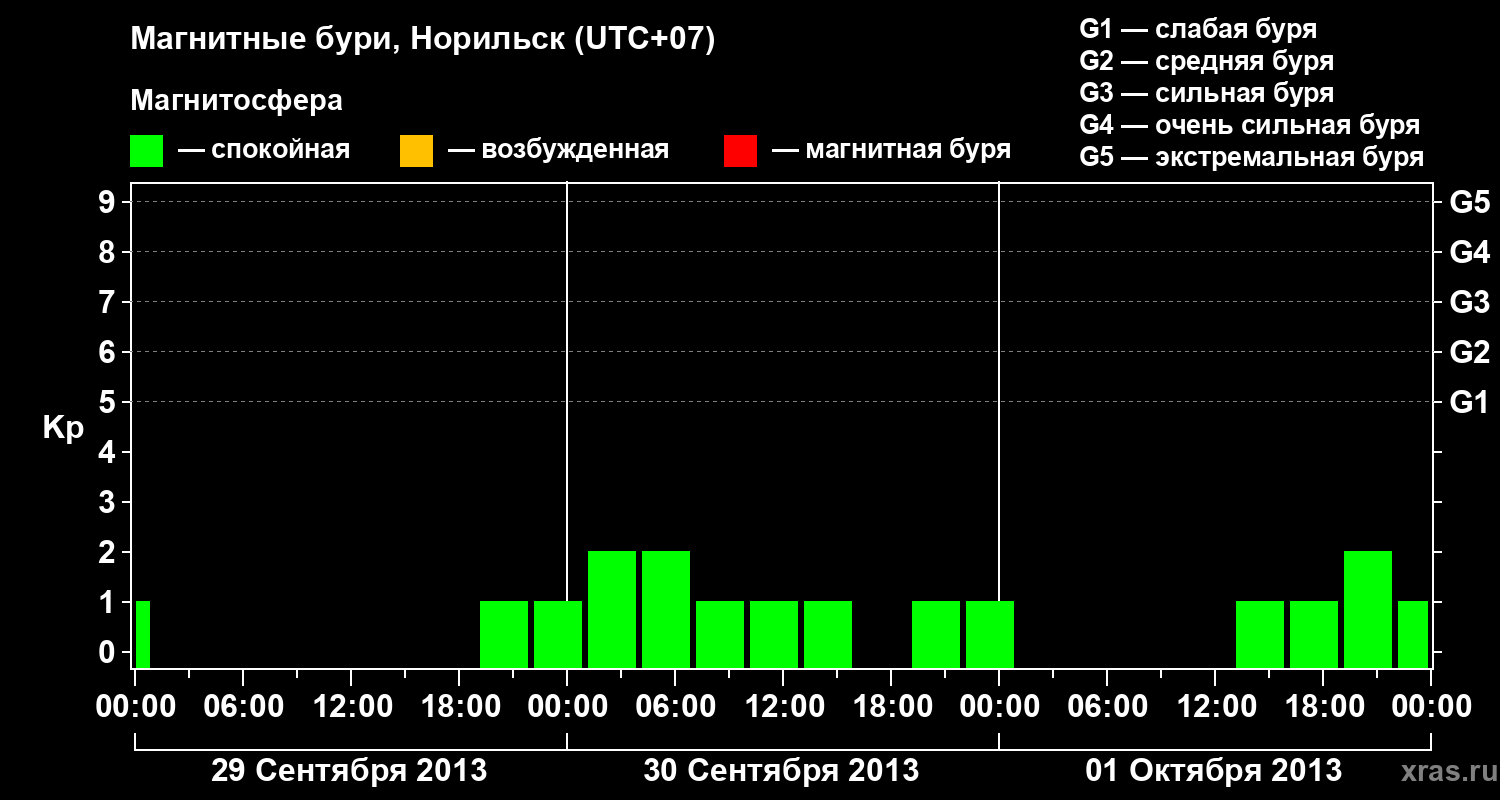The height and width of the screenshot is (800, 1500).
Task: Click the '— возбужденная' legend label
Action: click(558, 150)
